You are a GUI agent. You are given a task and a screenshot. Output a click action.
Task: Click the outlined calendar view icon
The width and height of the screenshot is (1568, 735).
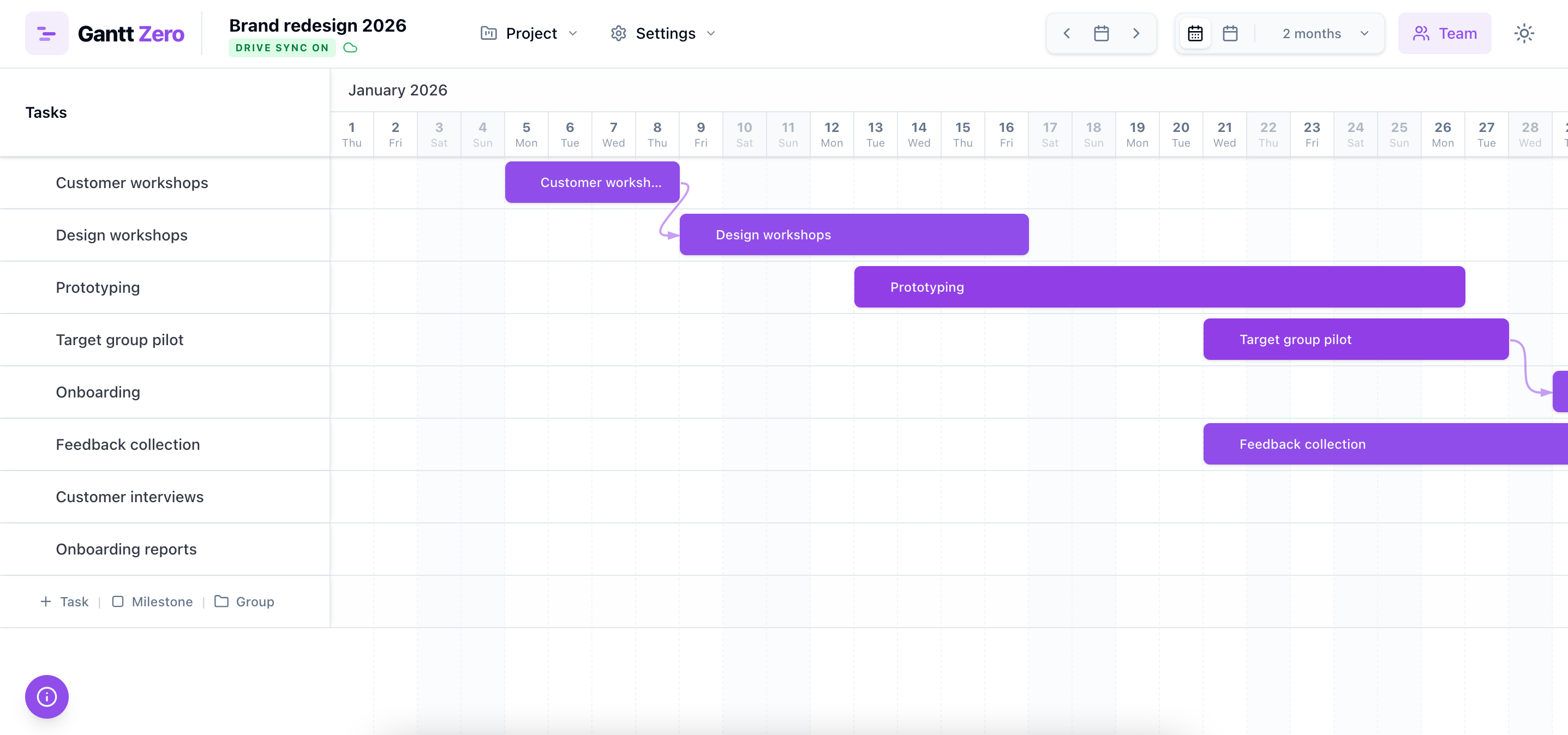point(1231,33)
